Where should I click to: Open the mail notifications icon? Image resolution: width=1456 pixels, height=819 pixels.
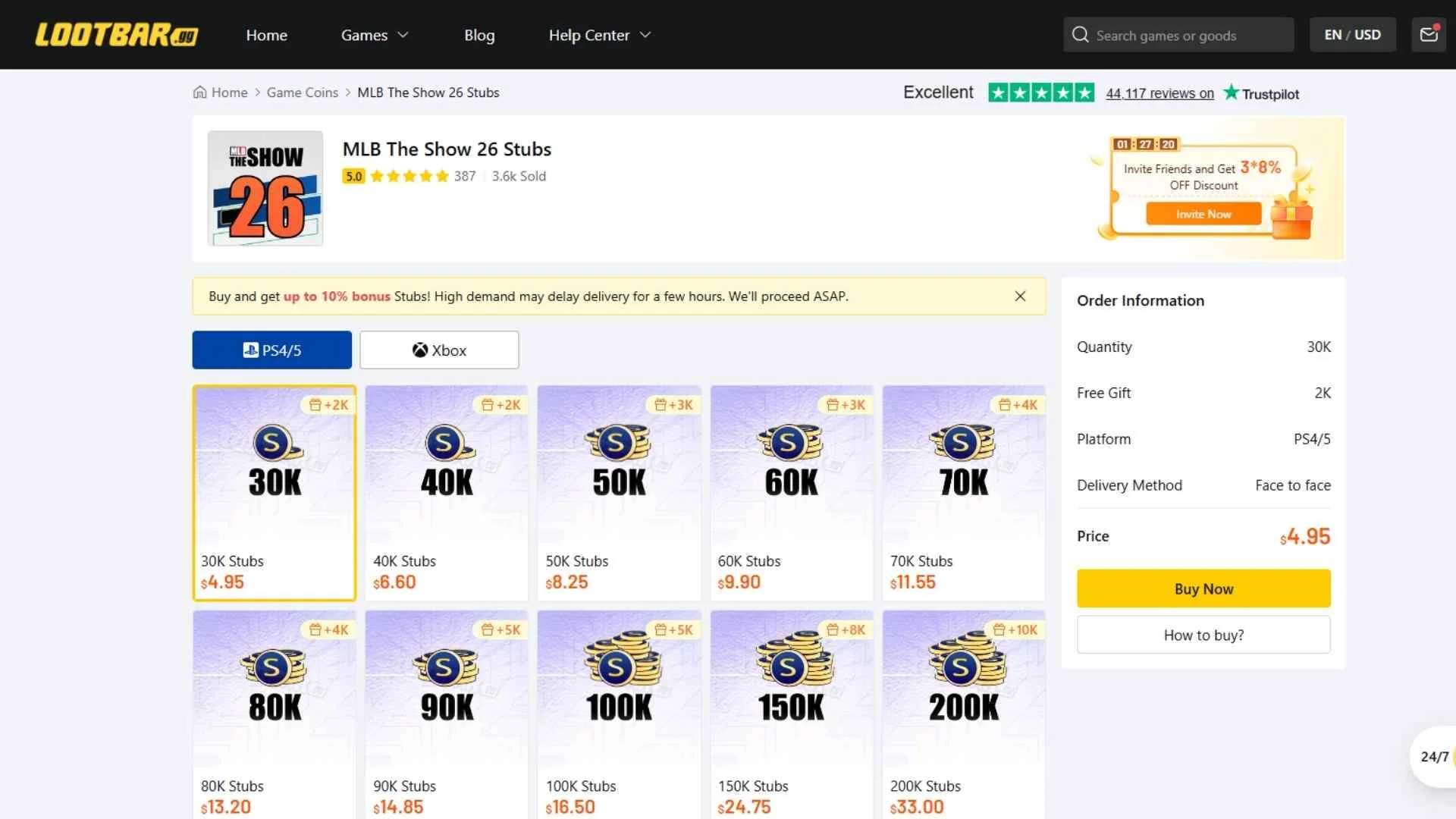coord(1429,35)
